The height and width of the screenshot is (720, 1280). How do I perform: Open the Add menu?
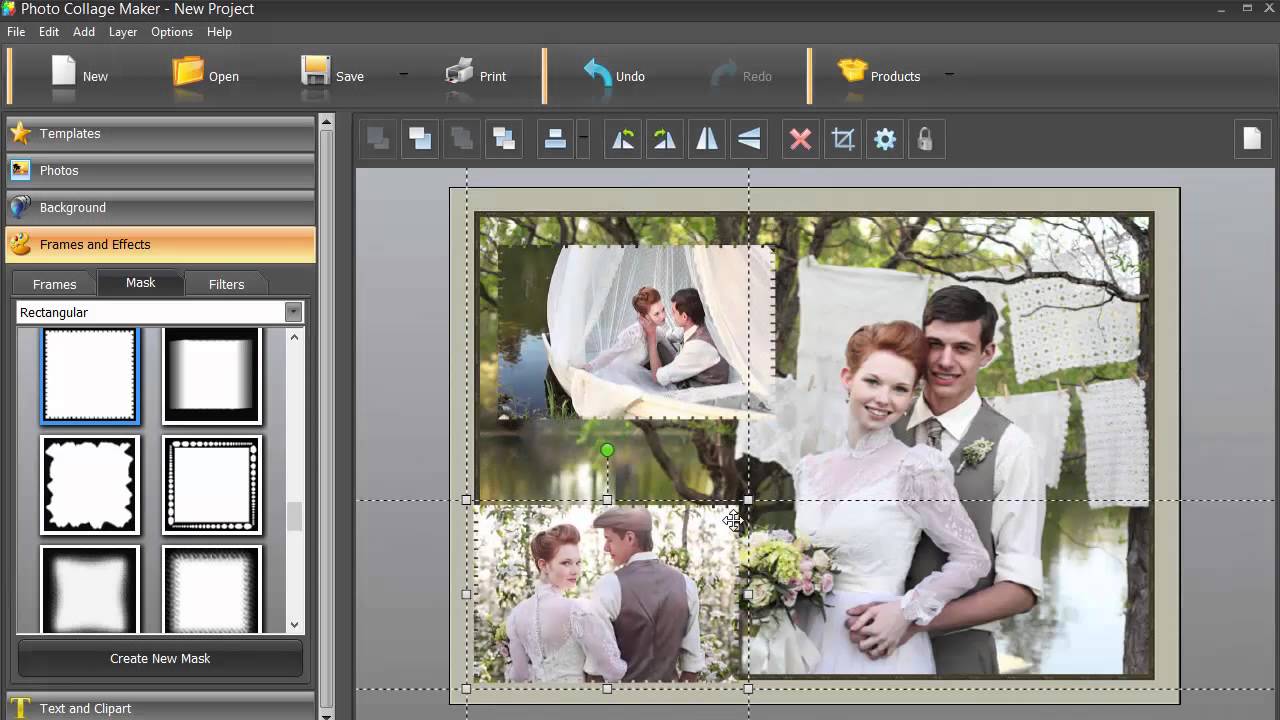(84, 32)
